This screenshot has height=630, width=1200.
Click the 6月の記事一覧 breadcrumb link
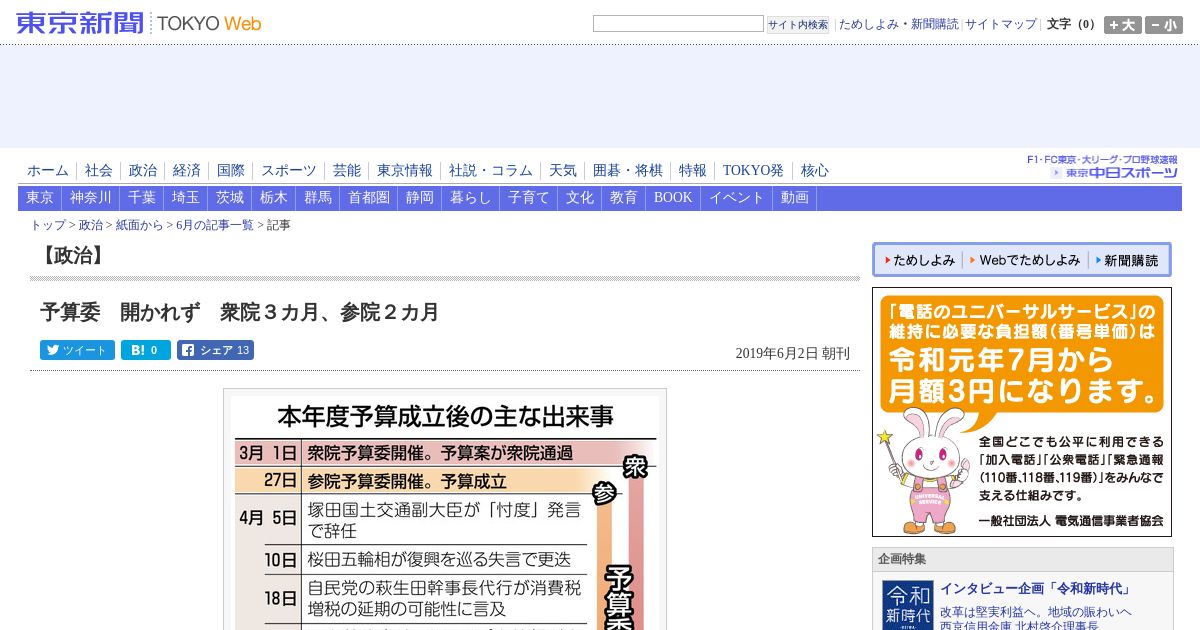(215, 225)
